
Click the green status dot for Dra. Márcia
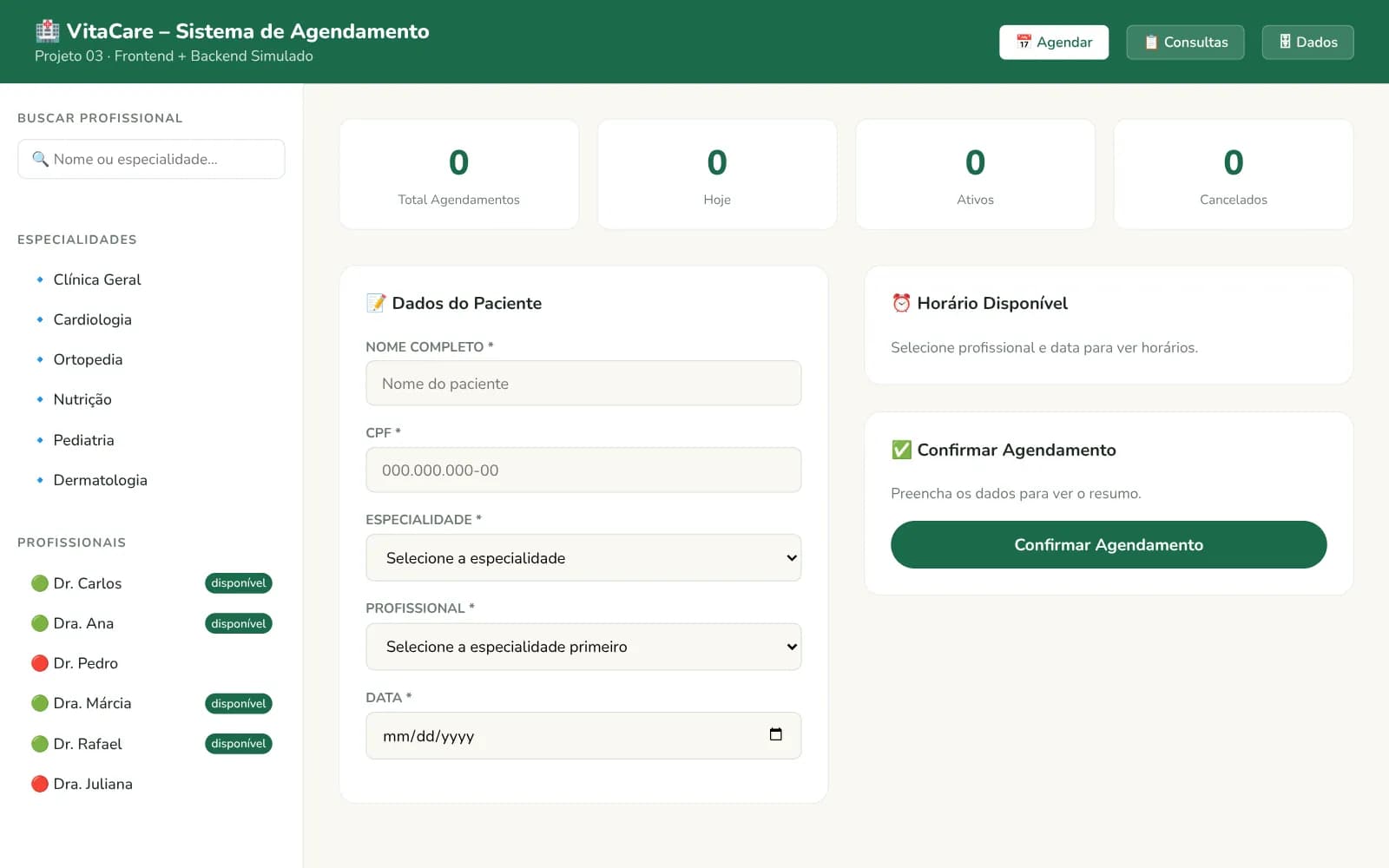click(x=40, y=703)
